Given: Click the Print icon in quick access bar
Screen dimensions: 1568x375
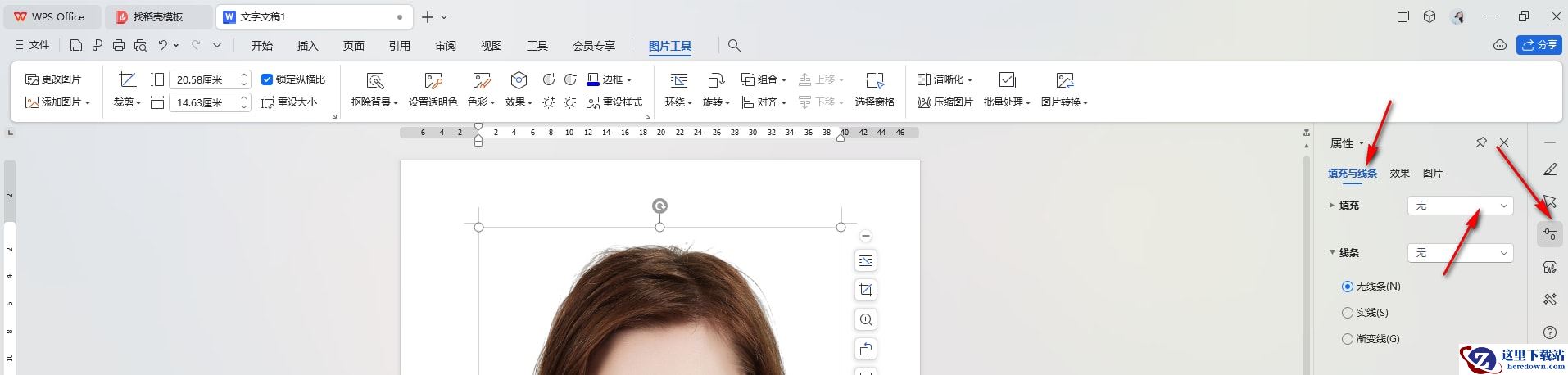Looking at the screenshot, I should (119, 46).
